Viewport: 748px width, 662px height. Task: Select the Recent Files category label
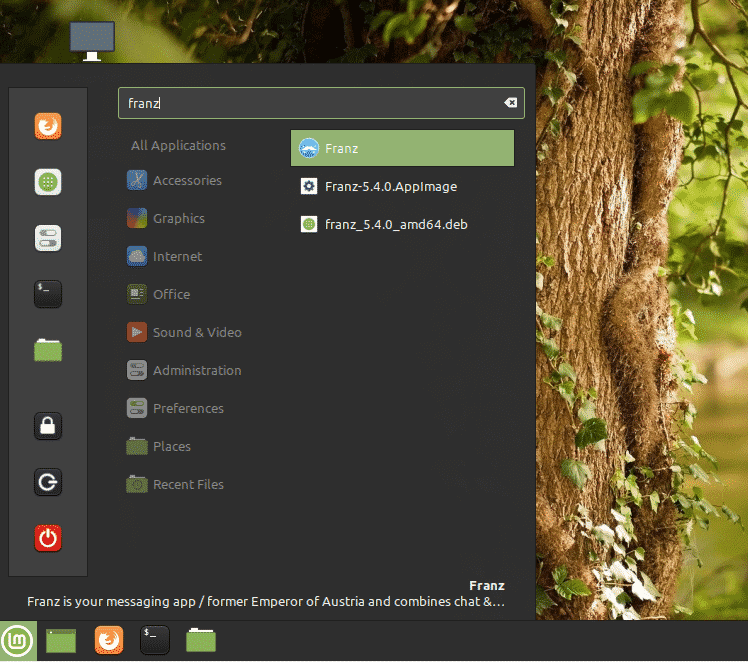pyautogui.click(x=188, y=484)
